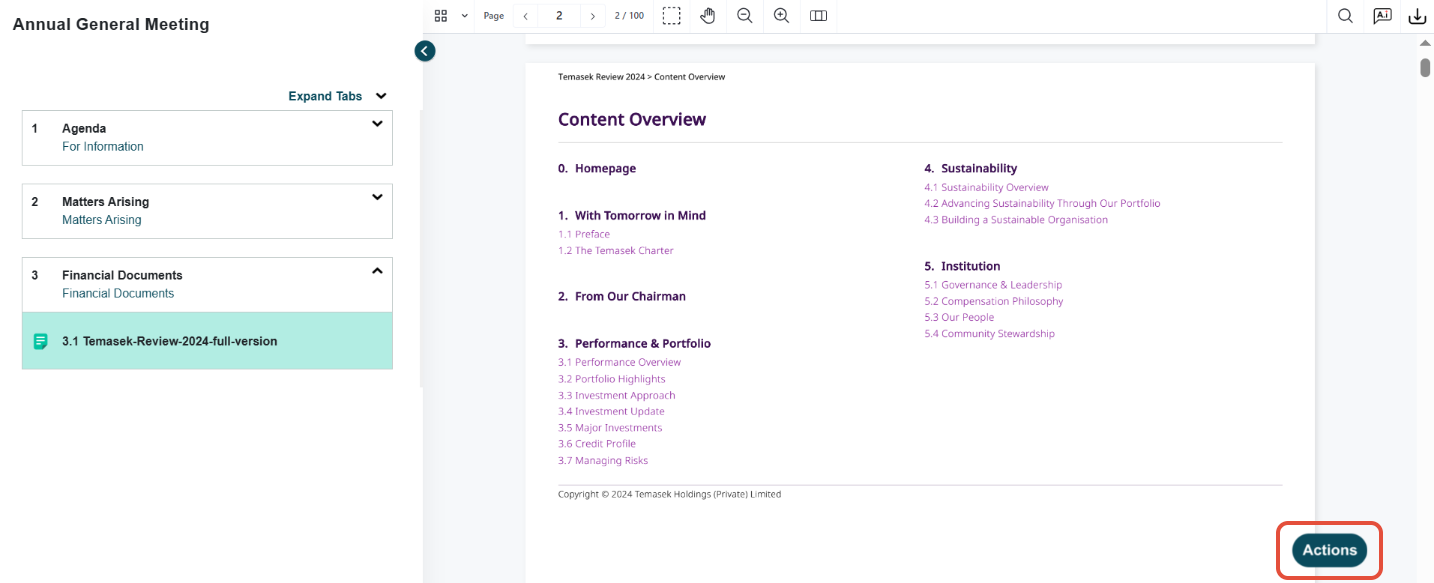Zoom in on the document

(782, 16)
